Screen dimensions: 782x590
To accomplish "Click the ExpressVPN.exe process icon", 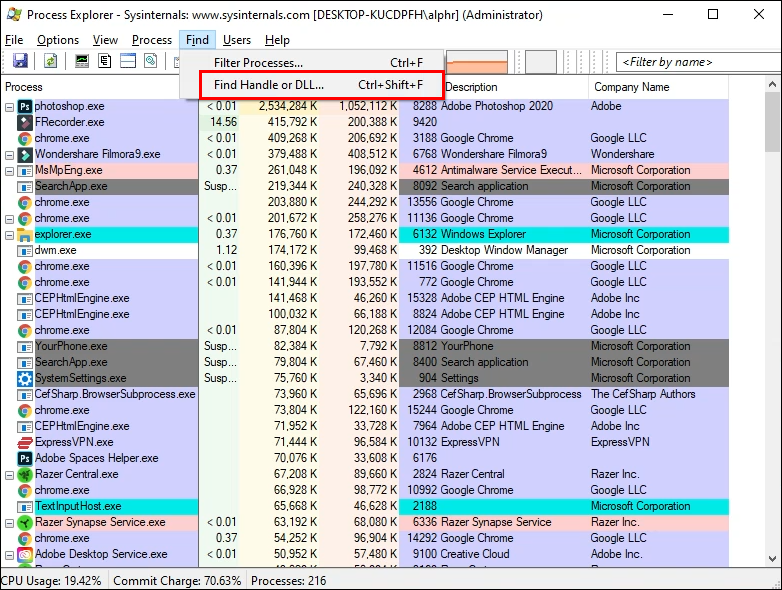I will click(x=25, y=442).
